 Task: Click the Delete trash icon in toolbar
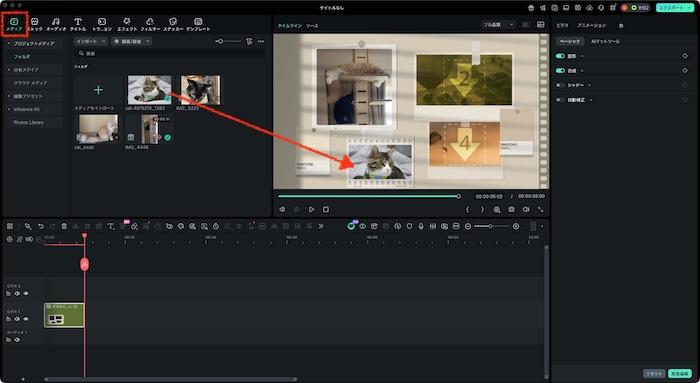[x=64, y=227]
